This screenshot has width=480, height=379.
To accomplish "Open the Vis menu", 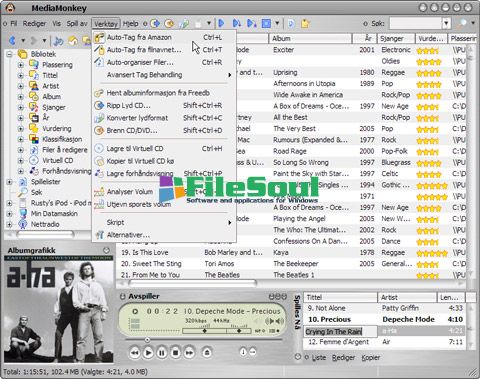I will (57, 24).
